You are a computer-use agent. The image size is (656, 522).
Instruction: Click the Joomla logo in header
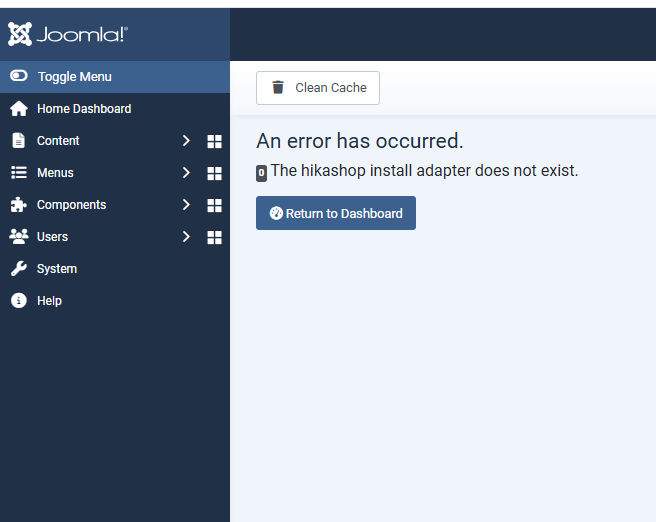(x=68, y=35)
